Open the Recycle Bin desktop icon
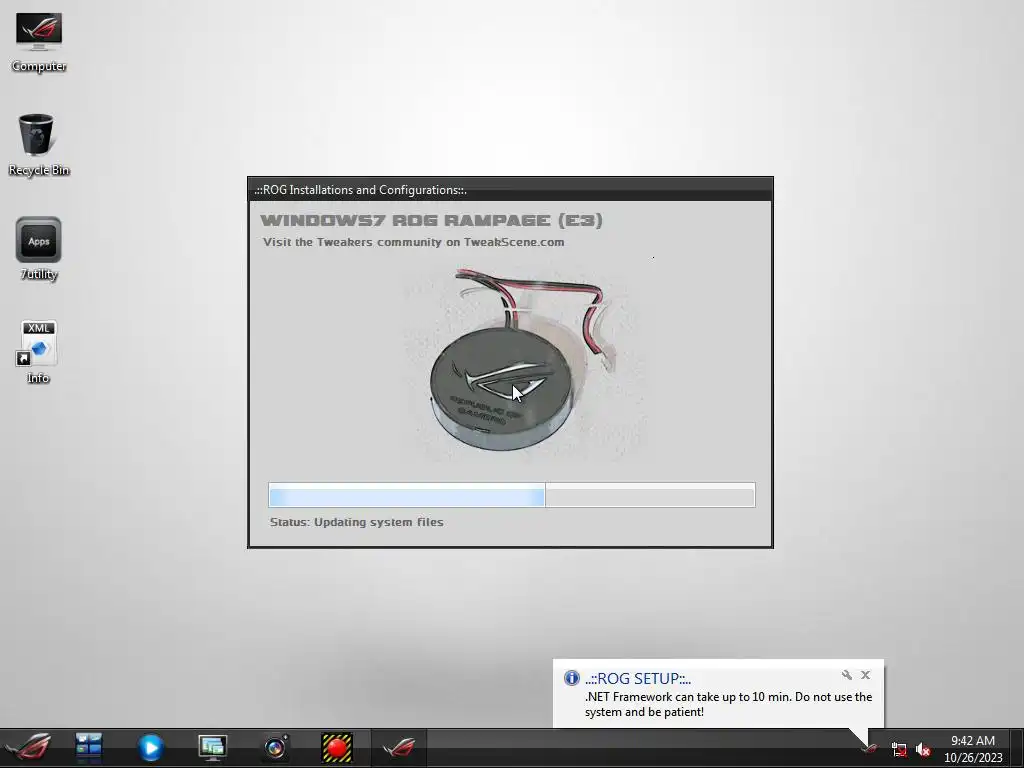 click(x=39, y=145)
